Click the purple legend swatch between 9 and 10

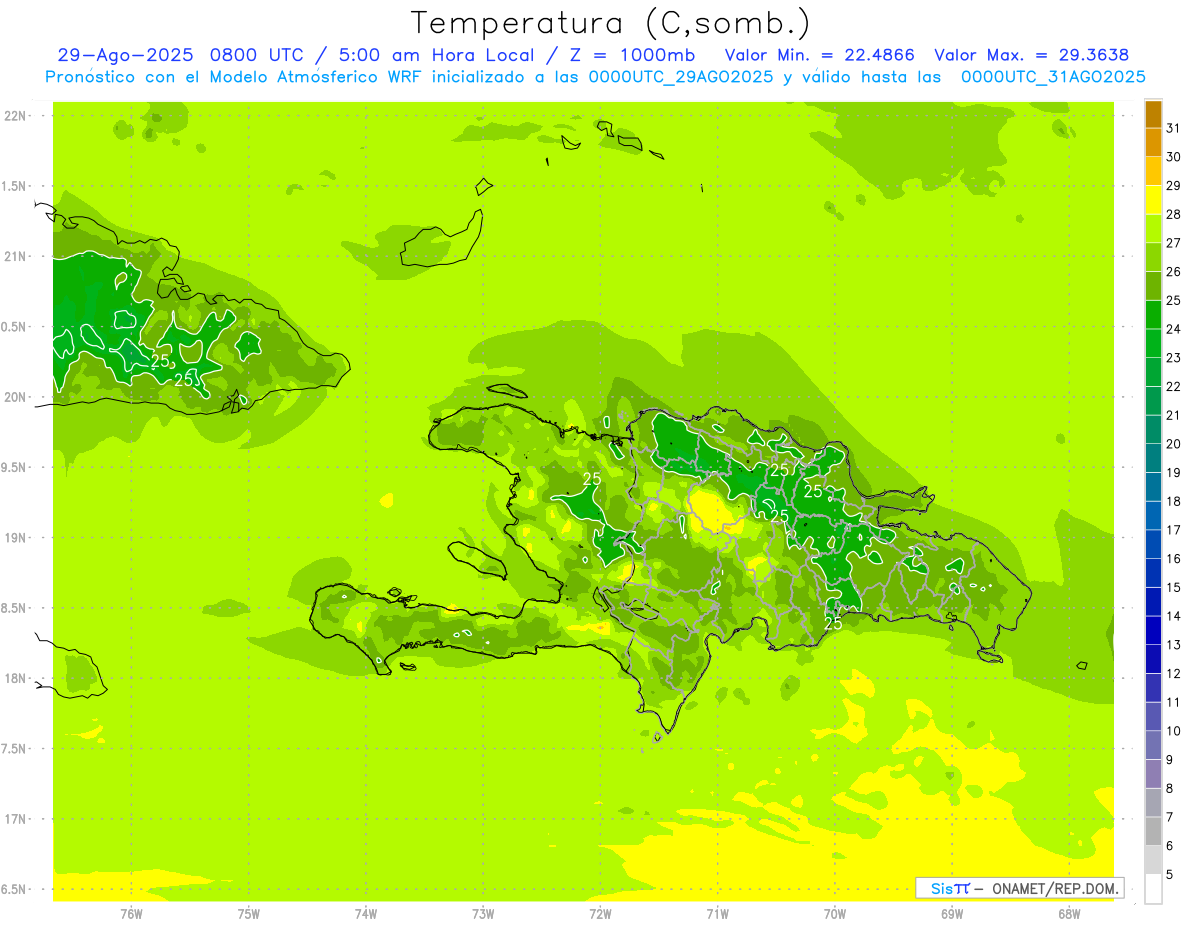tap(1153, 745)
